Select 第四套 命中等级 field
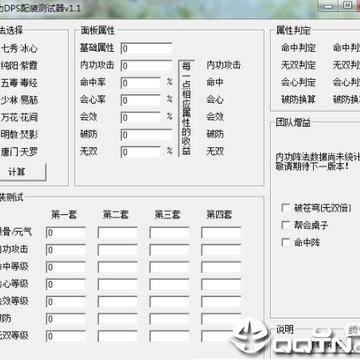The image size is (360, 360). click(x=221, y=267)
